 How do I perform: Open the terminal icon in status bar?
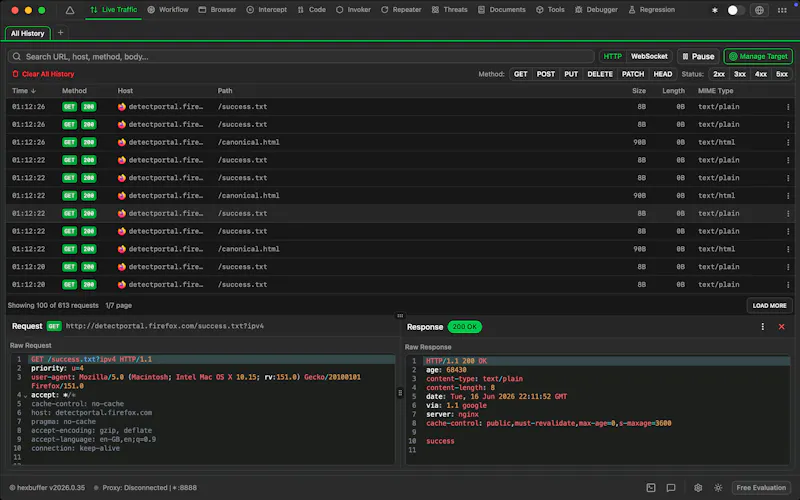pyautogui.click(x=651, y=488)
